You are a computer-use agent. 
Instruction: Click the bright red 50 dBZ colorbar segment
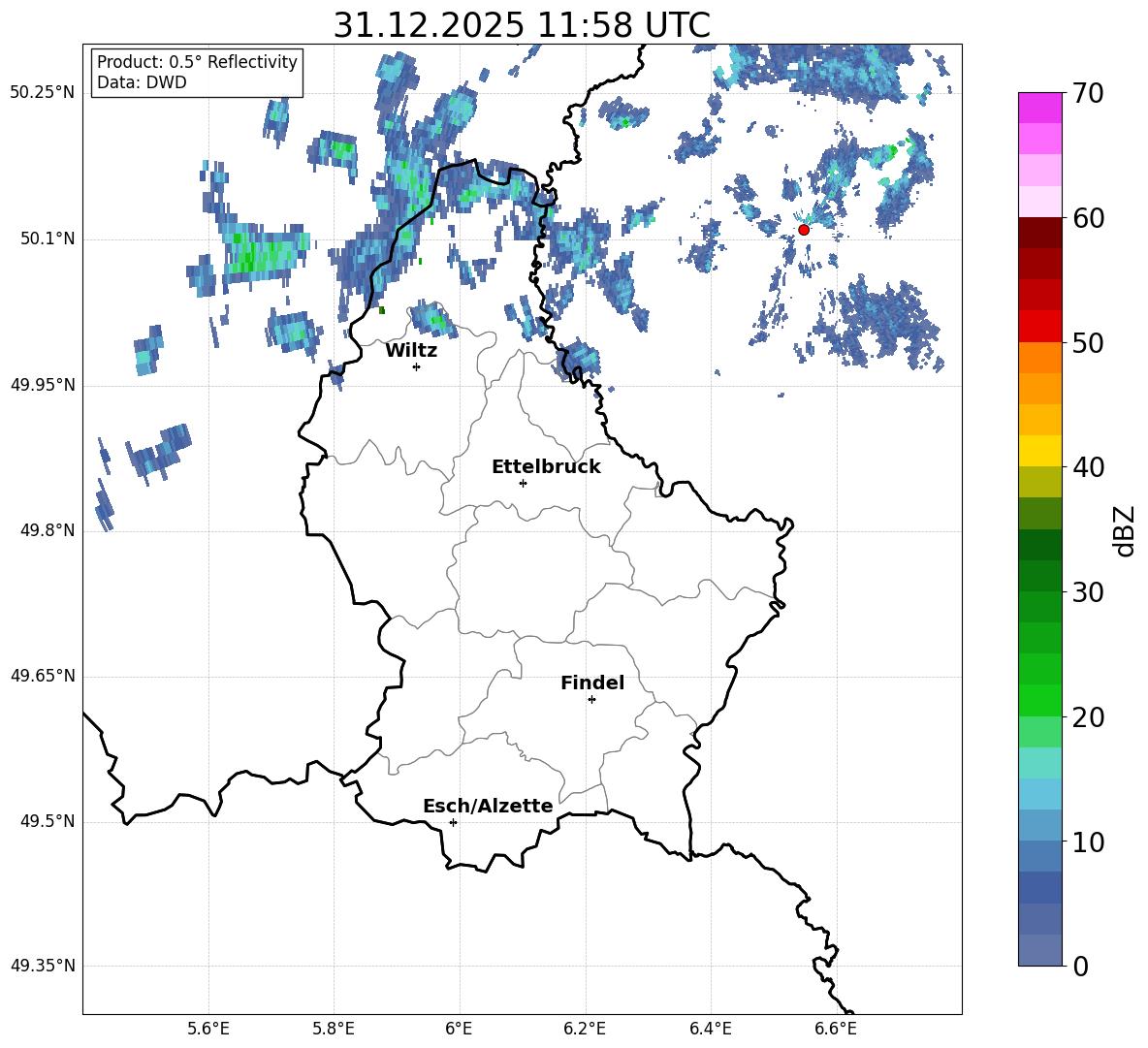pyautogui.click(x=1039, y=327)
